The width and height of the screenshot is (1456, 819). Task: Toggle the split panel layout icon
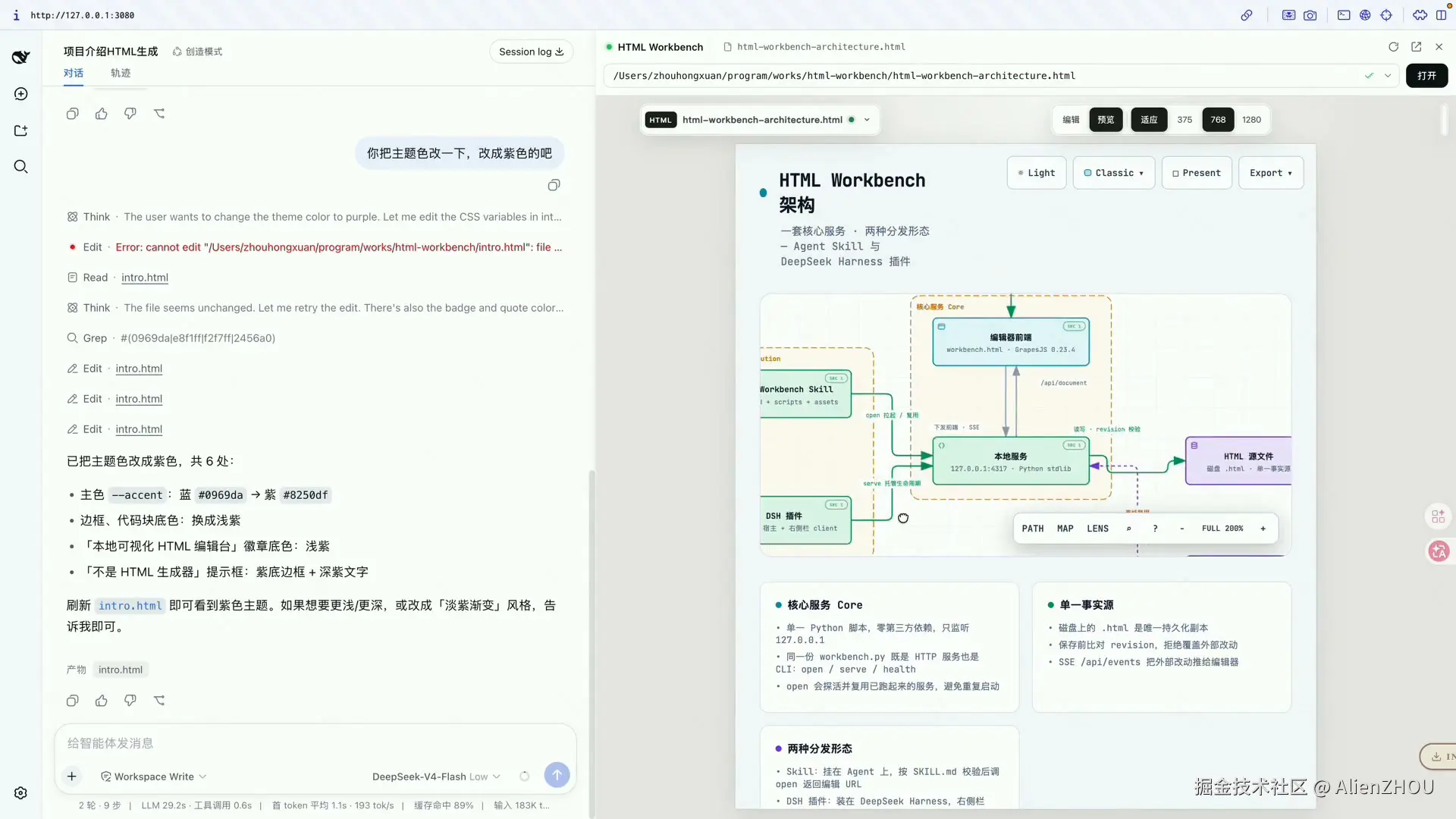pos(1442,15)
